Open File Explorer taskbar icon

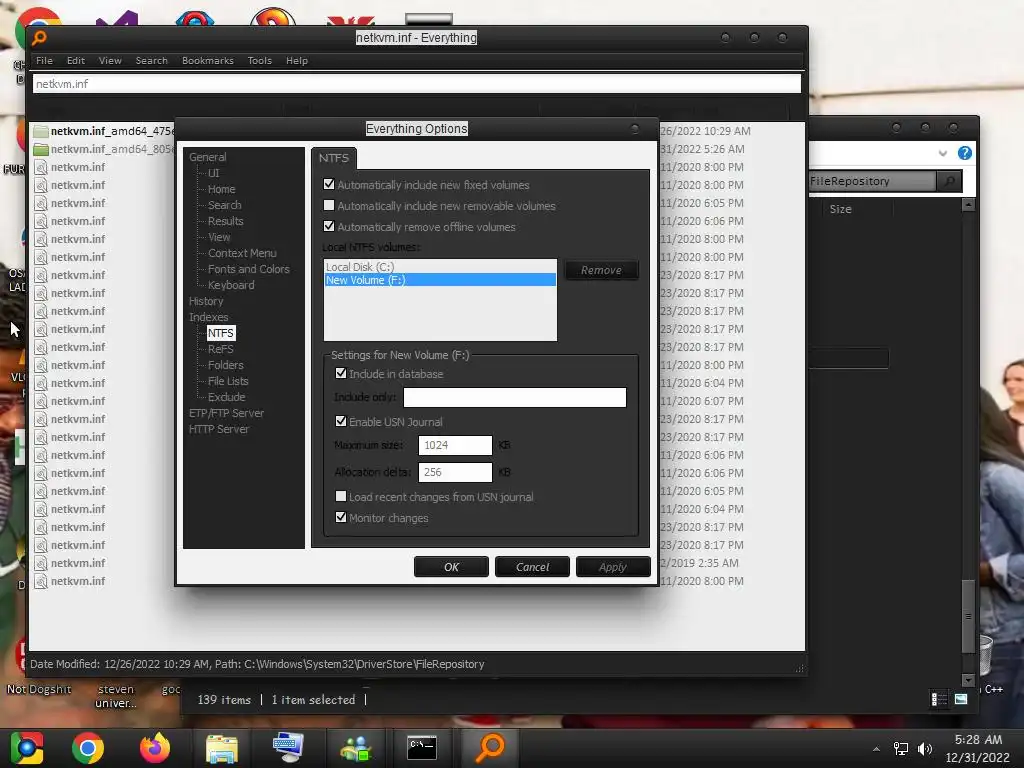(x=222, y=748)
